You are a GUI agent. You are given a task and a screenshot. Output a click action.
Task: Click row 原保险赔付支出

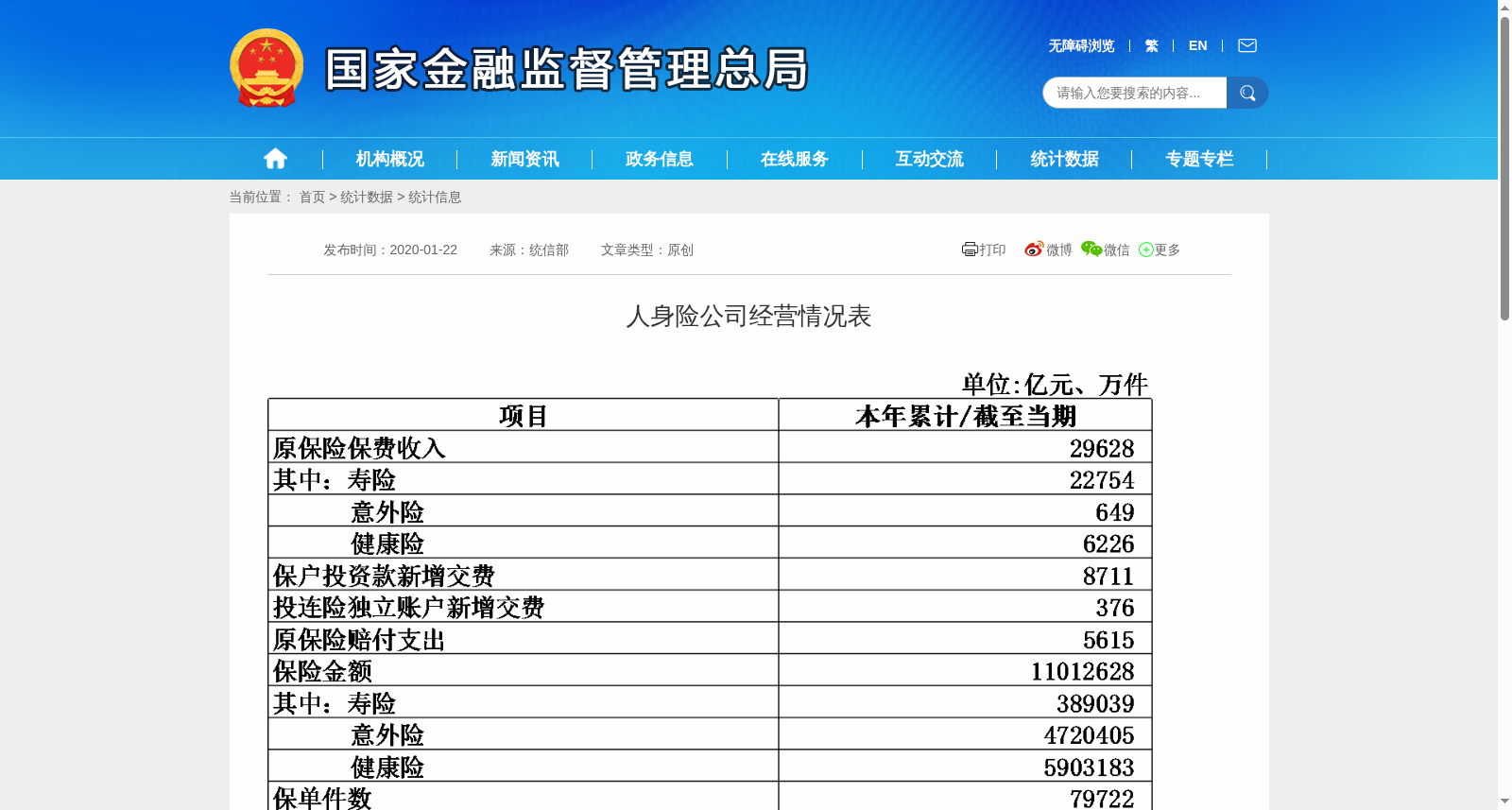pyautogui.click(x=359, y=640)
